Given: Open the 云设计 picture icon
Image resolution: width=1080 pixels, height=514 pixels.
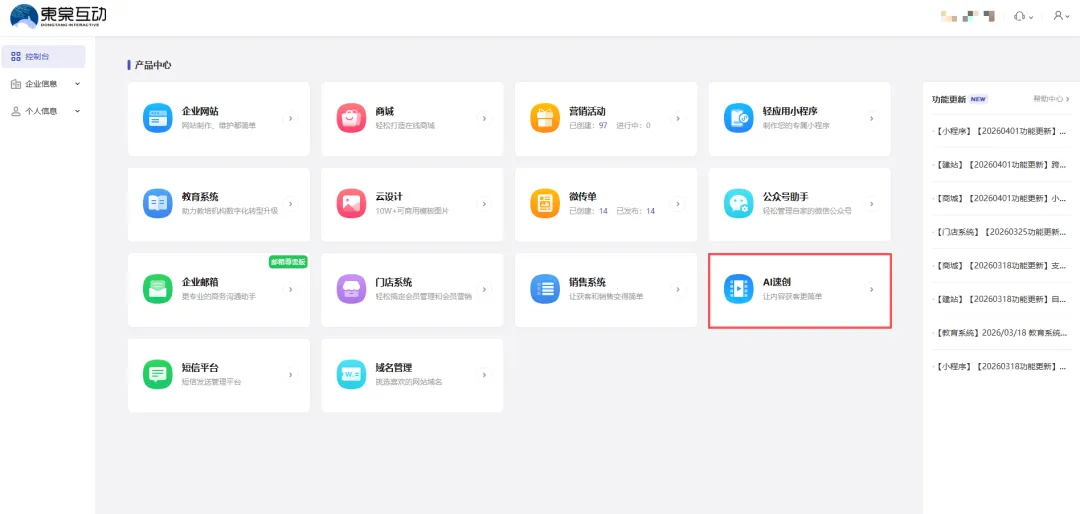Looking at the screenshot, I should 351,204.
